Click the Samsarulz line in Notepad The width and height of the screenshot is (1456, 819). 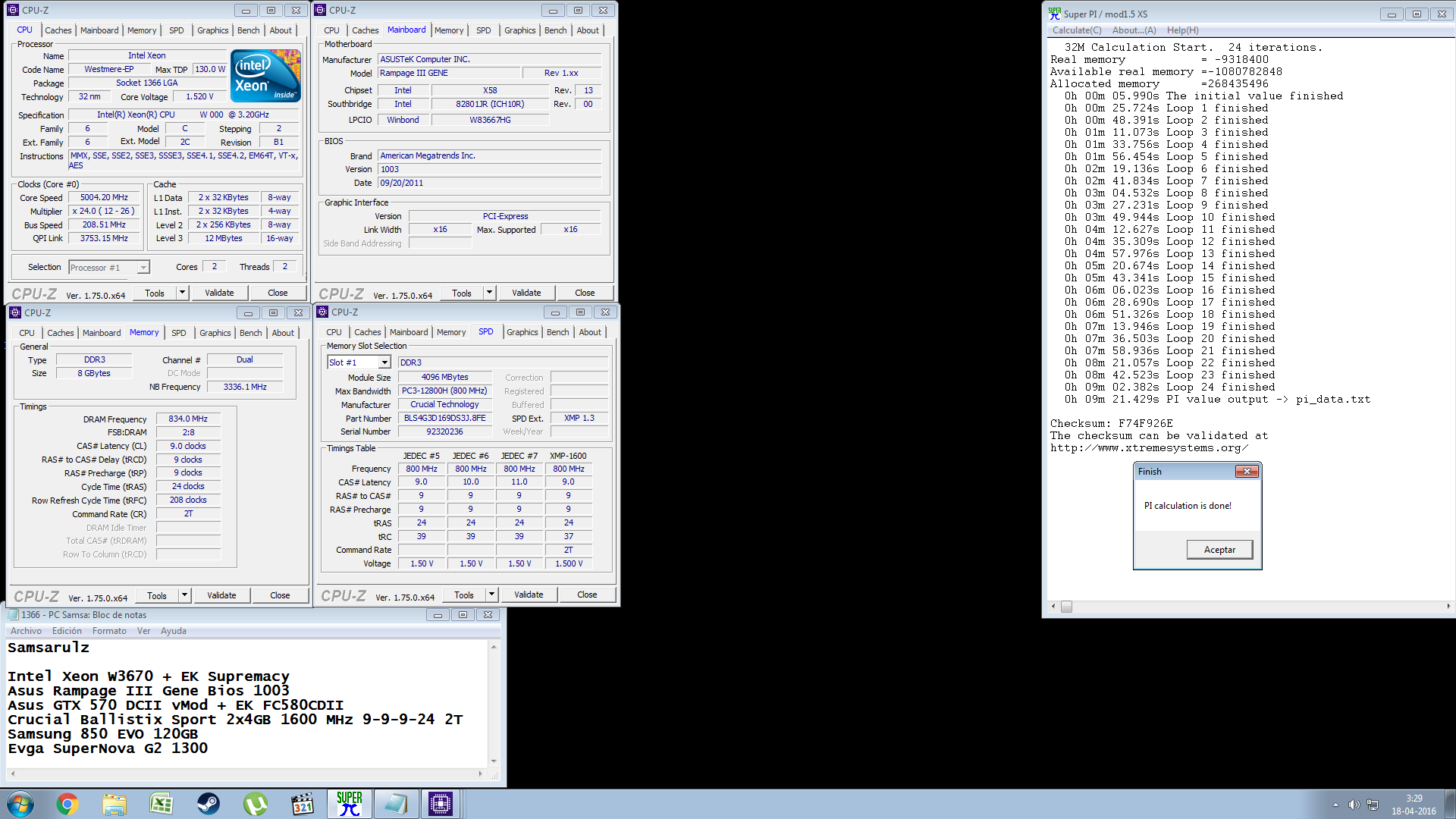click(49, 648)
